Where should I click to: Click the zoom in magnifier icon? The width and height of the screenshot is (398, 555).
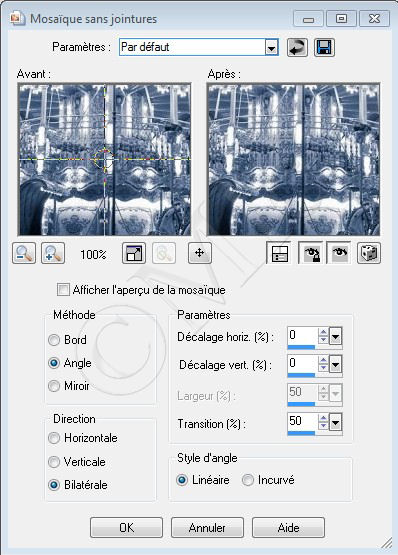click(x=53, y=253)
